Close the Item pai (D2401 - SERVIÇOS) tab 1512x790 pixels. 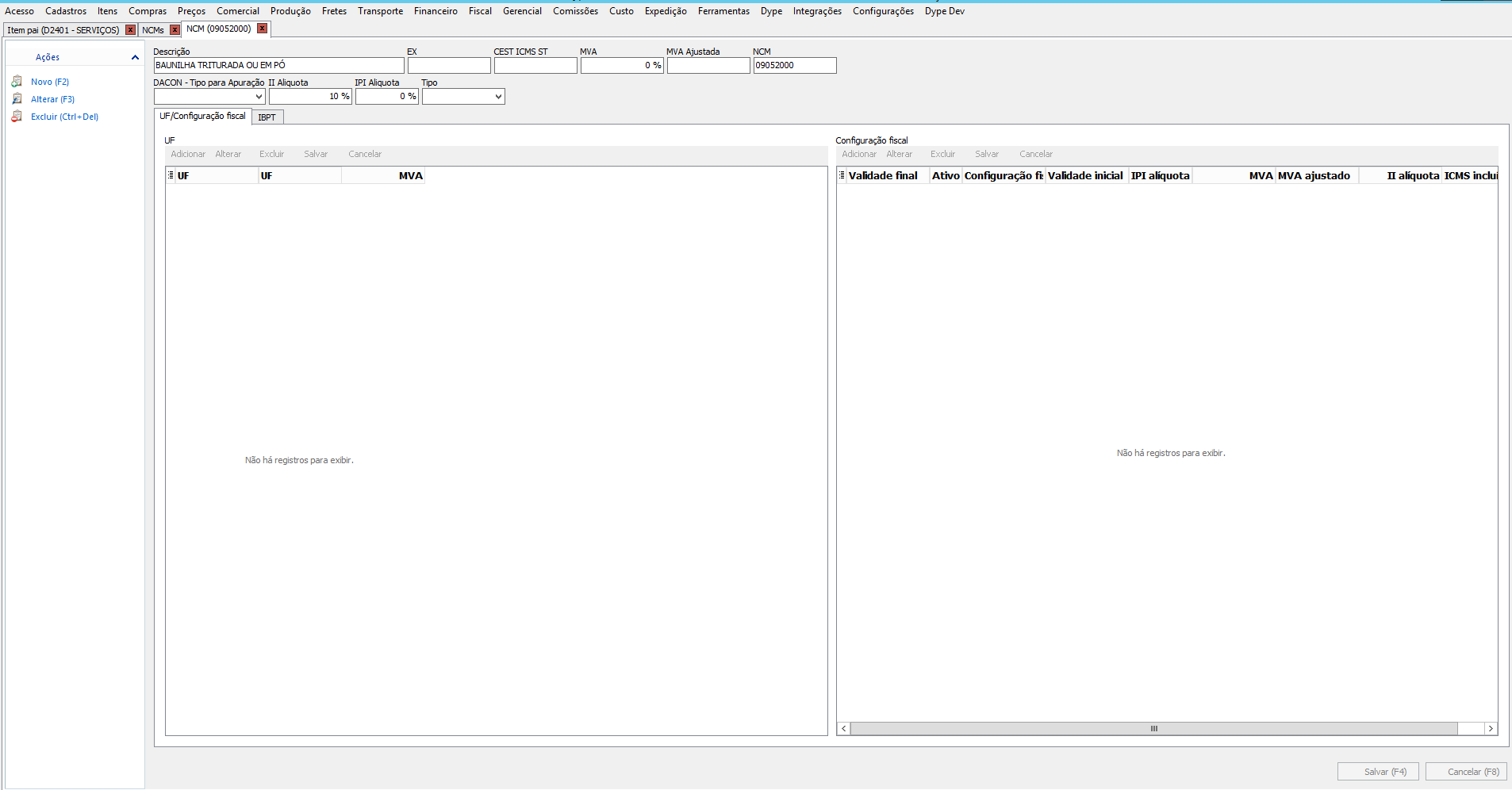click(131, 30)
